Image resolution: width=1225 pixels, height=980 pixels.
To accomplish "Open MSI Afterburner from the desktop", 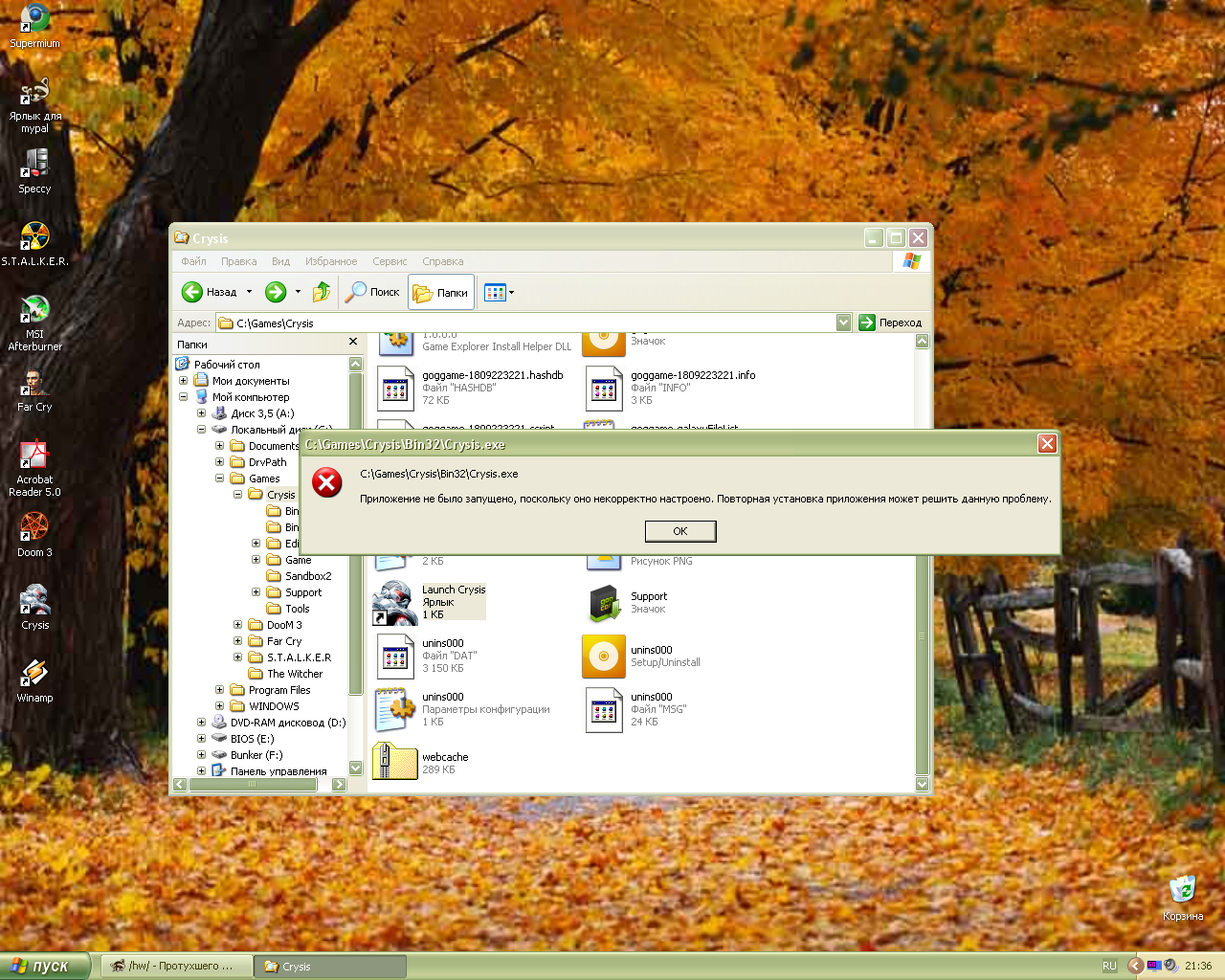I will 34,323.
